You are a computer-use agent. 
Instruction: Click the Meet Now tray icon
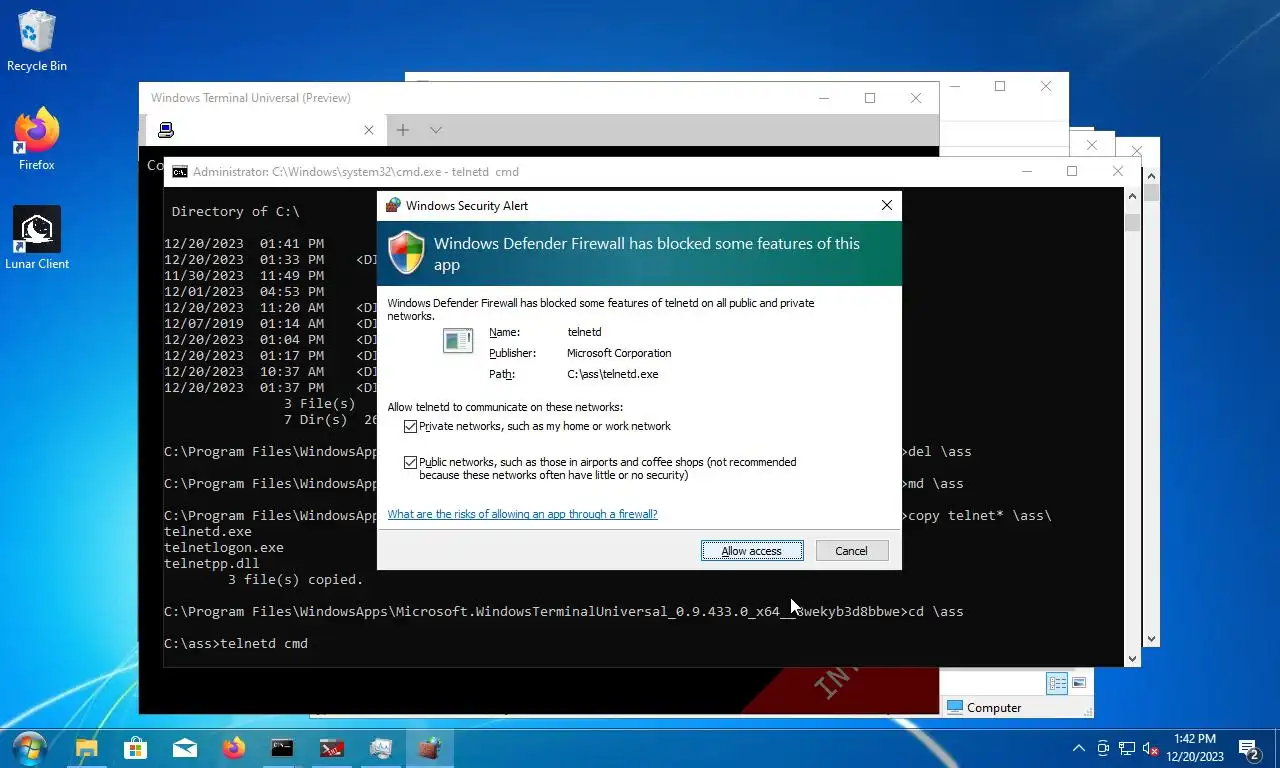[x=1103, y=748]
